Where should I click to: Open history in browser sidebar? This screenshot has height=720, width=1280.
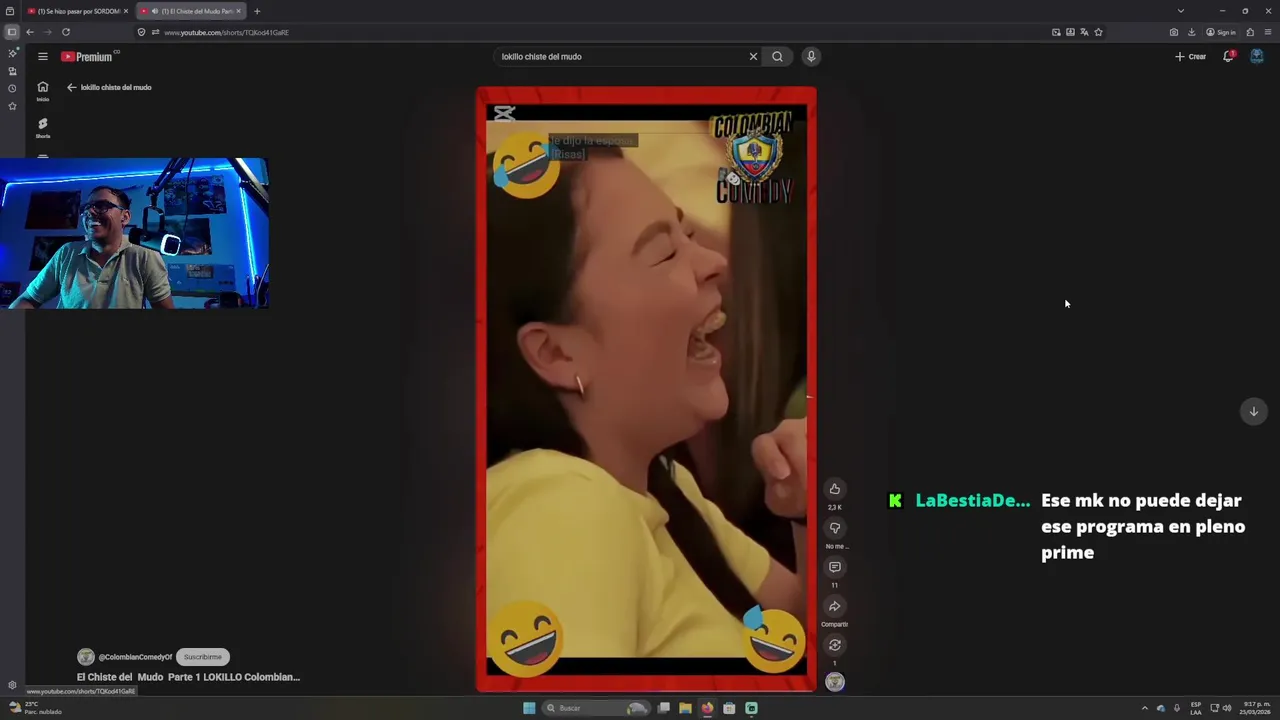[x=12, y=88]
